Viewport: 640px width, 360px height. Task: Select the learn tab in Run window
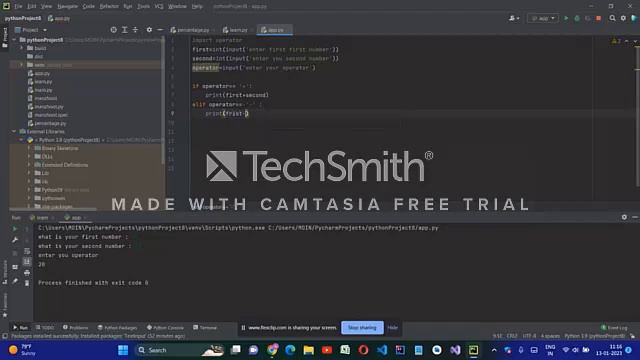pyautogui.click(x=42, y=218)
